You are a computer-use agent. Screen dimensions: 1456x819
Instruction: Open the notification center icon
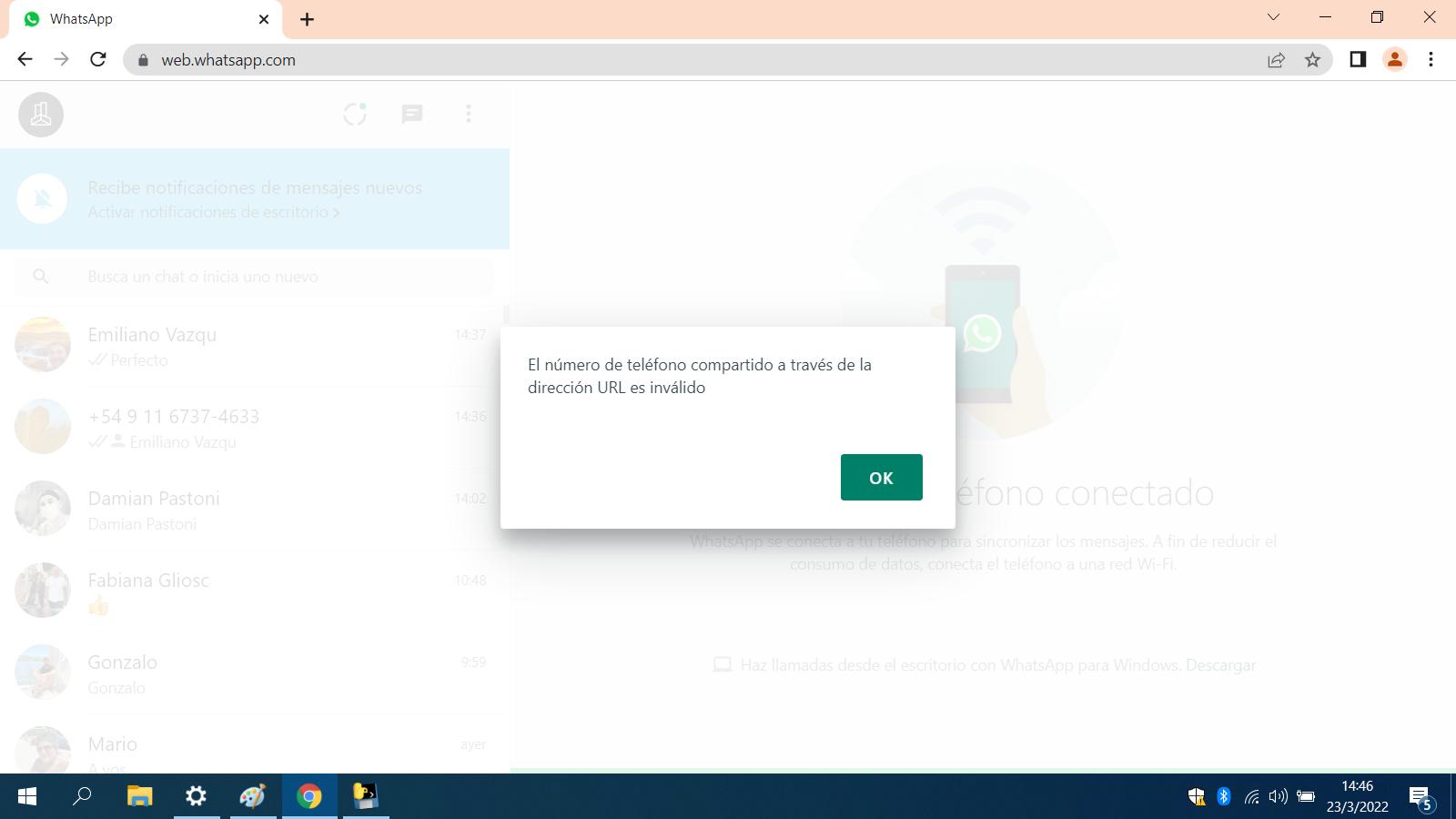coord(1421,798)
